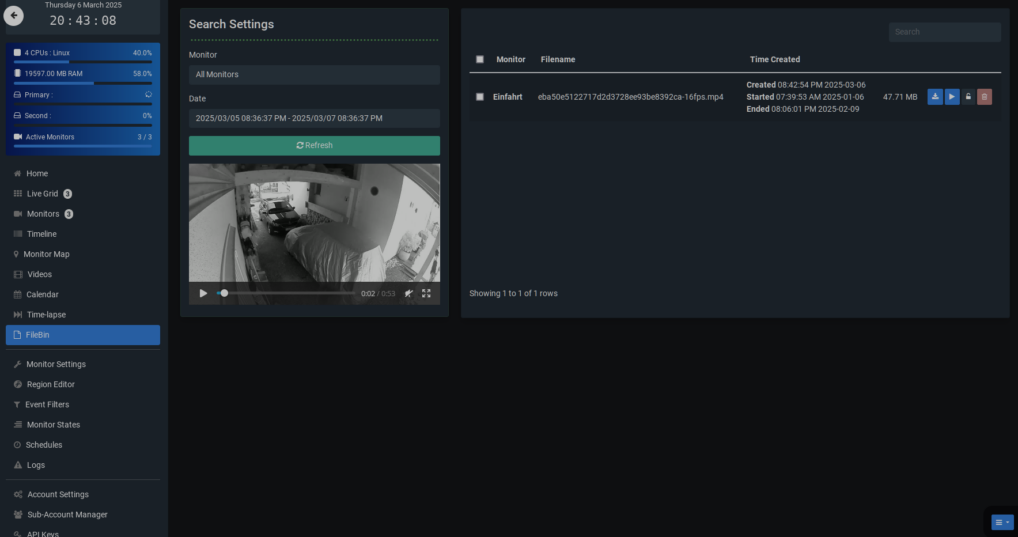Unmute the video preview audio
The image size is (1018, 537).
[x=408, y=293]
